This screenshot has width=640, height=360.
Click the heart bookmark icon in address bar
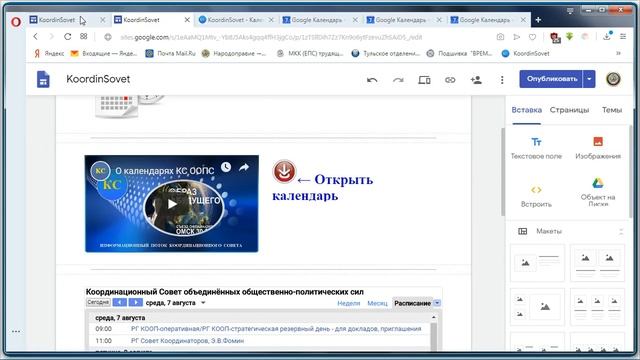pyautogui.click(x=532, y=37)
